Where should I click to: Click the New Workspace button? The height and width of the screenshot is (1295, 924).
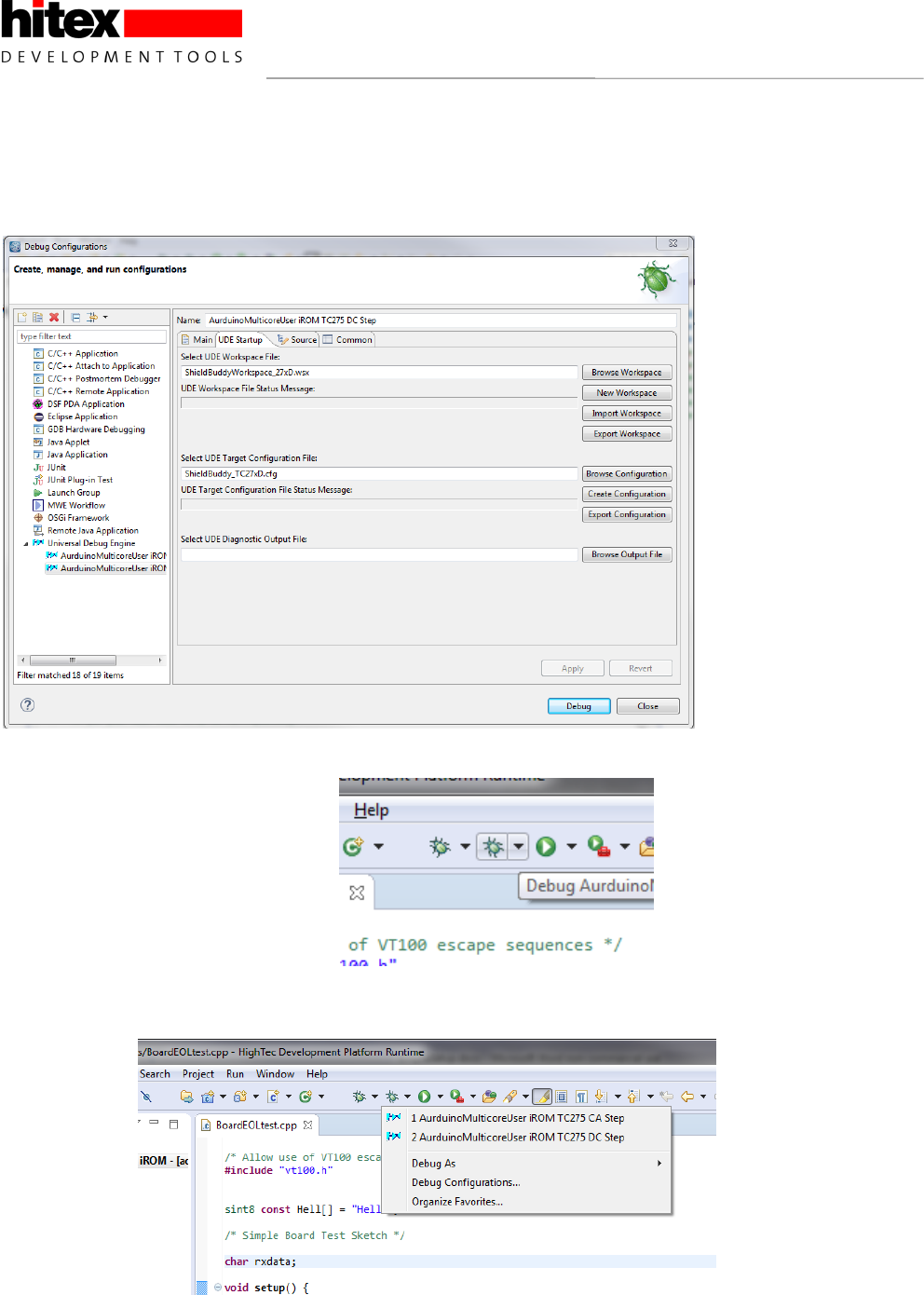click(x=627, y=393)
